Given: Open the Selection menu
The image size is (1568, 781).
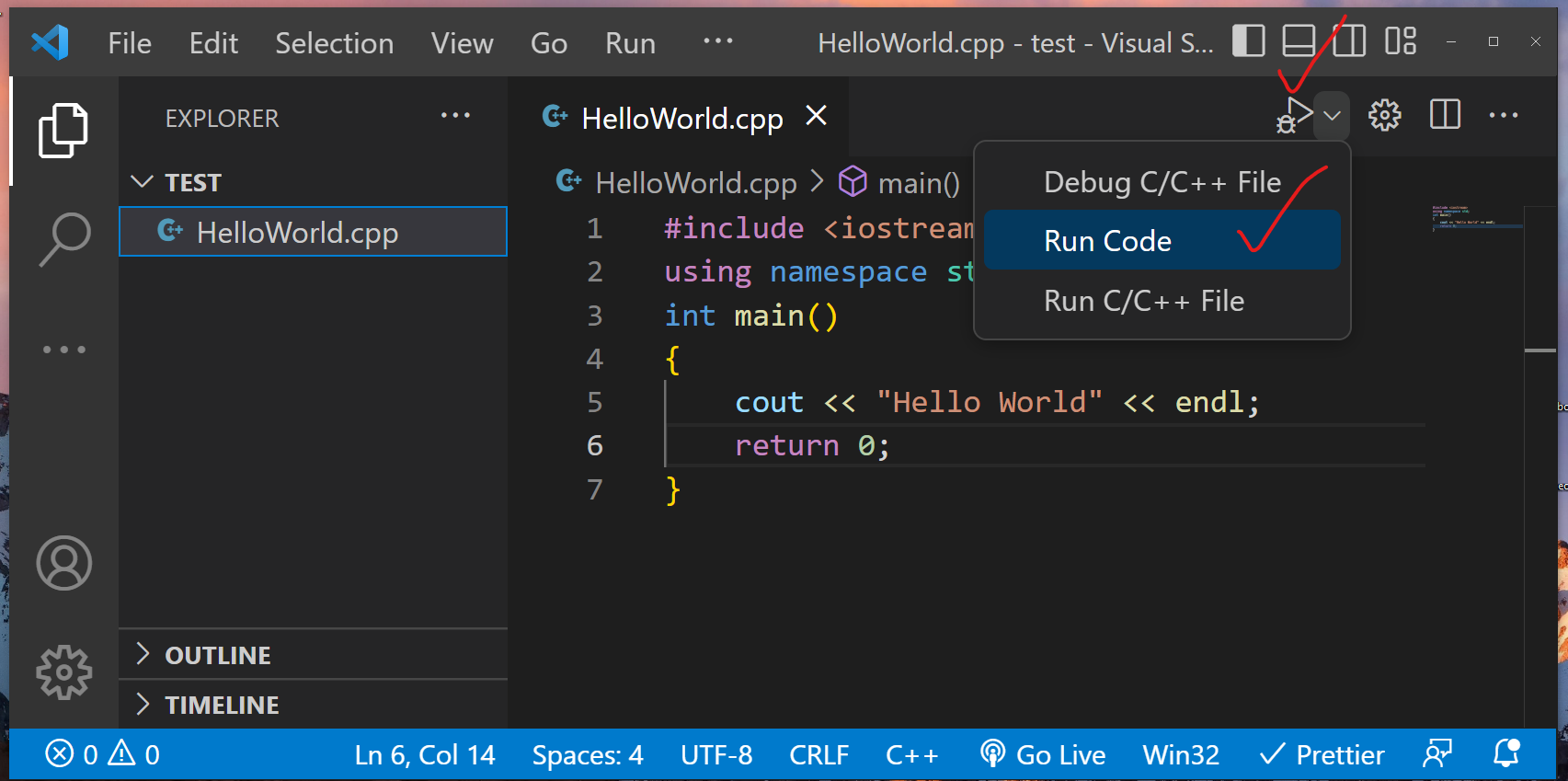Looking at the screenshot, I should point(334,43).
